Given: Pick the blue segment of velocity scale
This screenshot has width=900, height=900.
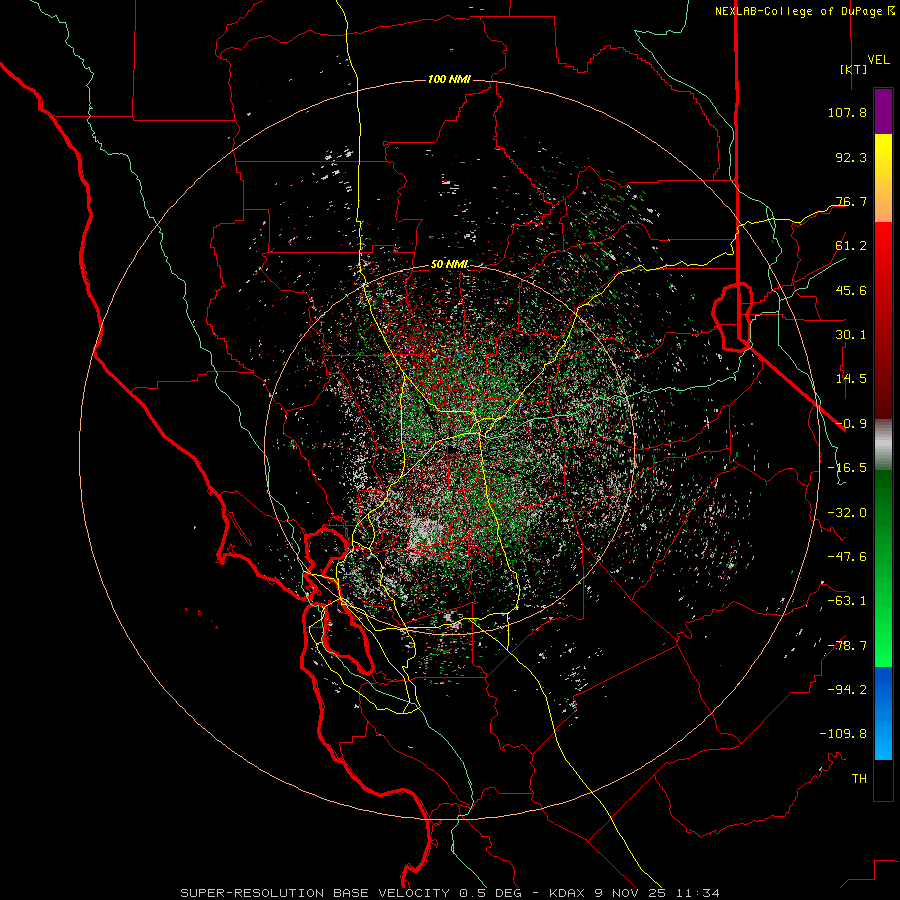Looking at the screenshot, I should tap(883, 713).
